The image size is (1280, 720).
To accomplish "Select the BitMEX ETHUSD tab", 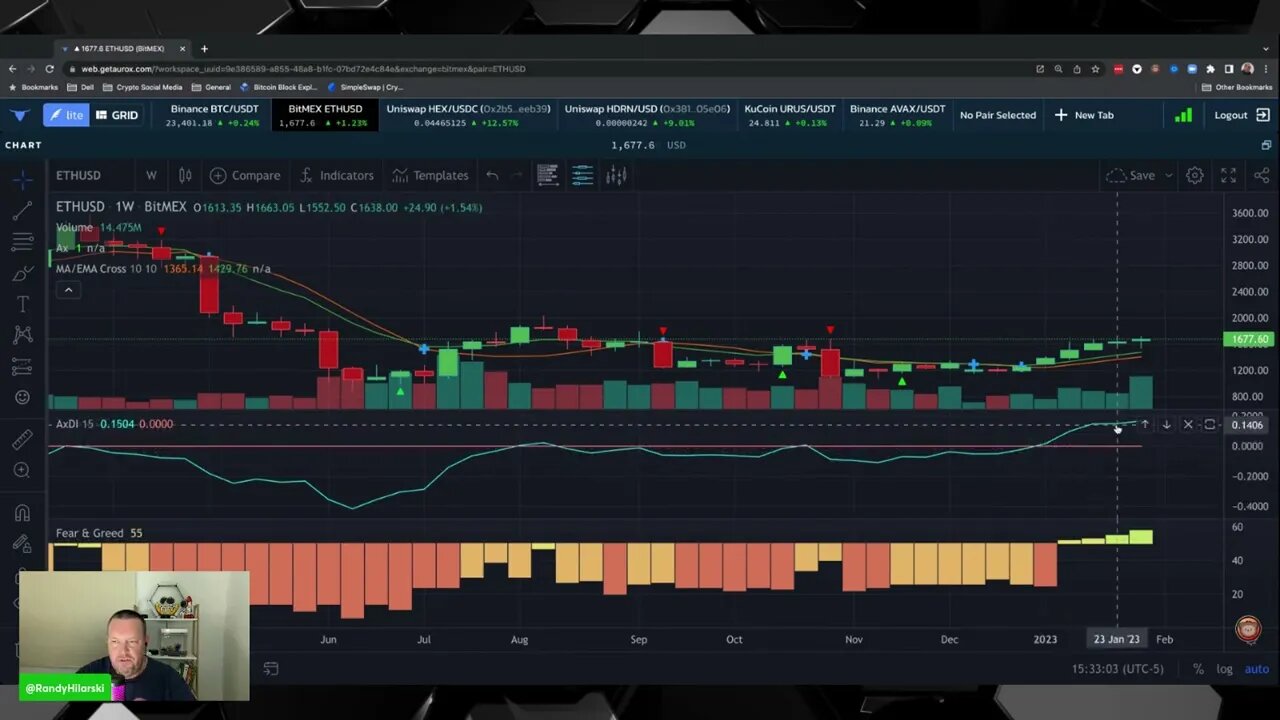I will pyautogui.click(x=324, y=115).
